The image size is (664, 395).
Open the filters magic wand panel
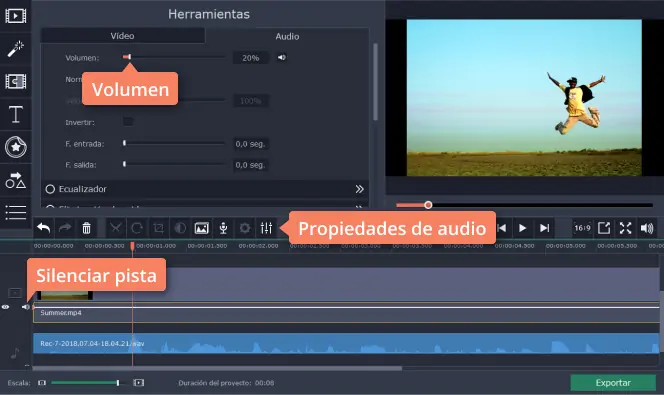click(16, 49)
